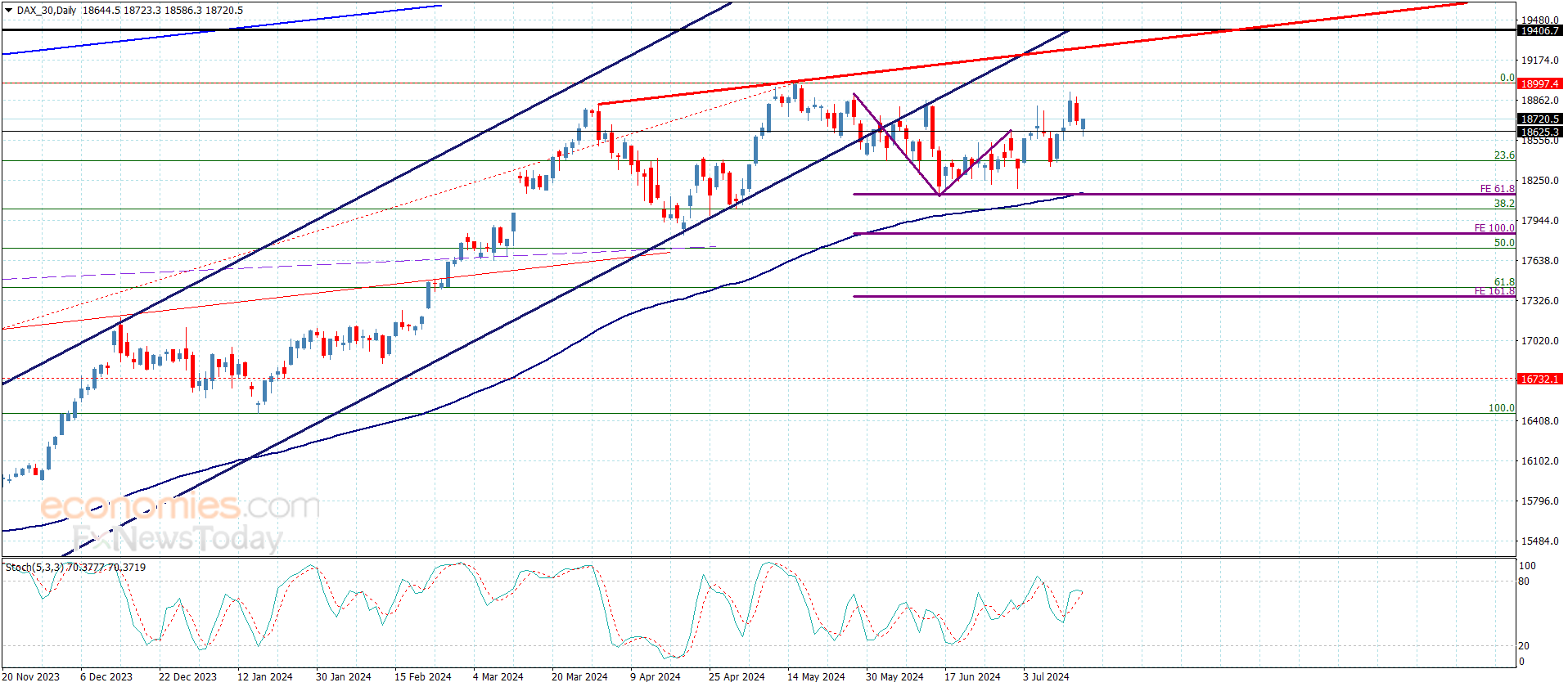Click the 17 Jun 2024 date label

[x=972, y=676]
